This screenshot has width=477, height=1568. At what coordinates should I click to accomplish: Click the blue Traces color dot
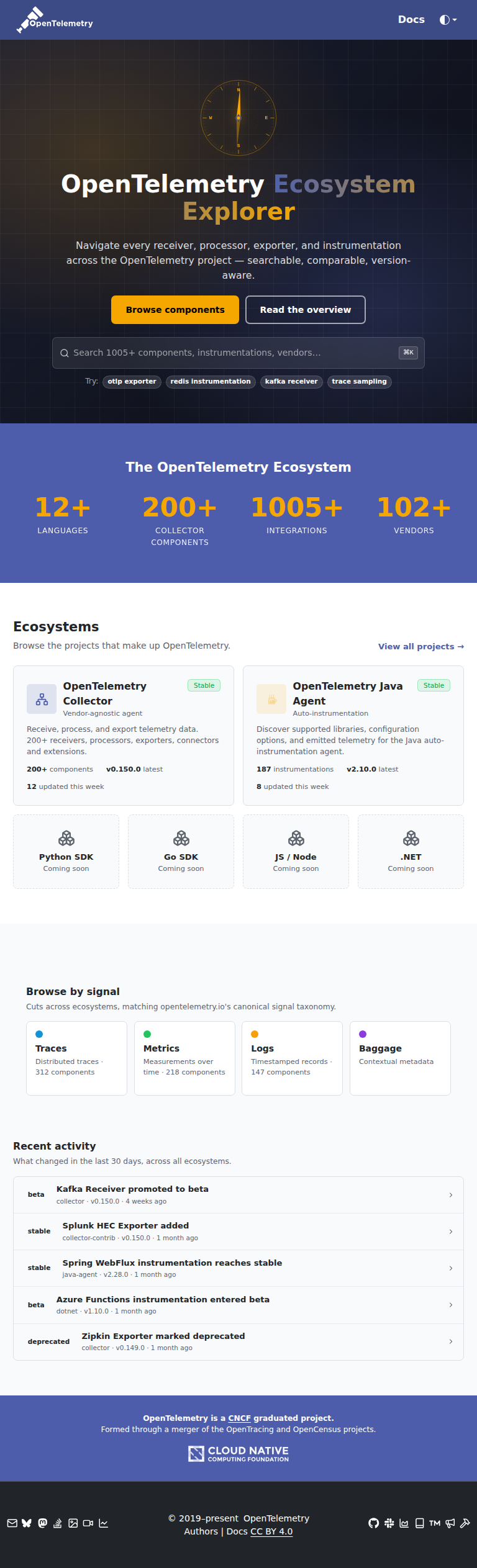[x=39, y=1034]
